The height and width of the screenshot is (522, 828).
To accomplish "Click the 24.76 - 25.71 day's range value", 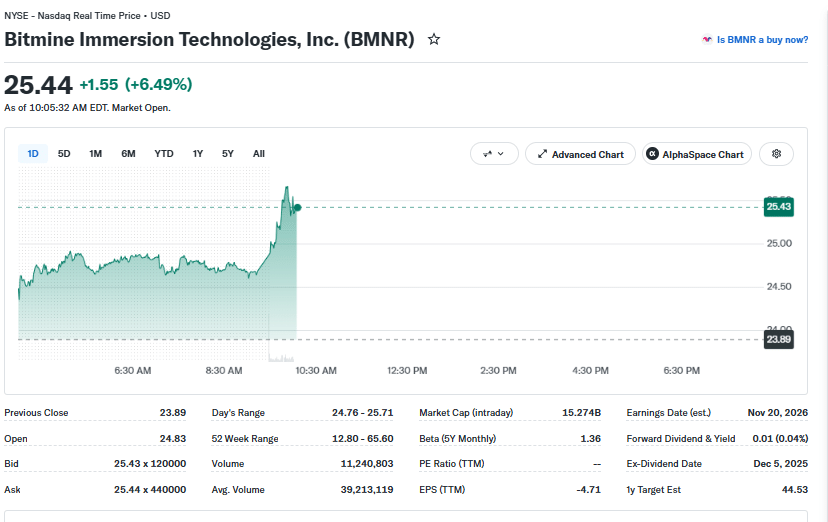I will pyautogui.click(x=363, y=413).
